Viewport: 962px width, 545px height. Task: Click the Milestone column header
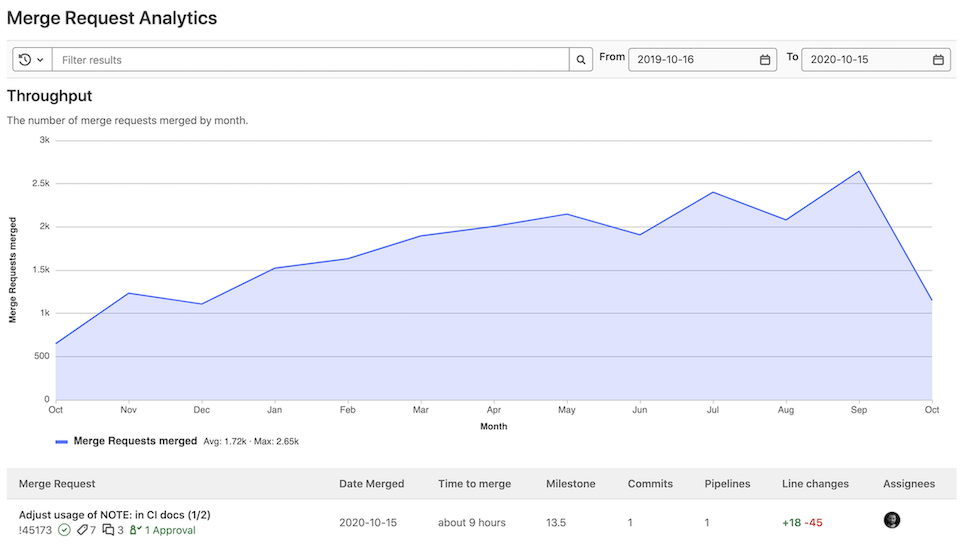tap(571, 484)
